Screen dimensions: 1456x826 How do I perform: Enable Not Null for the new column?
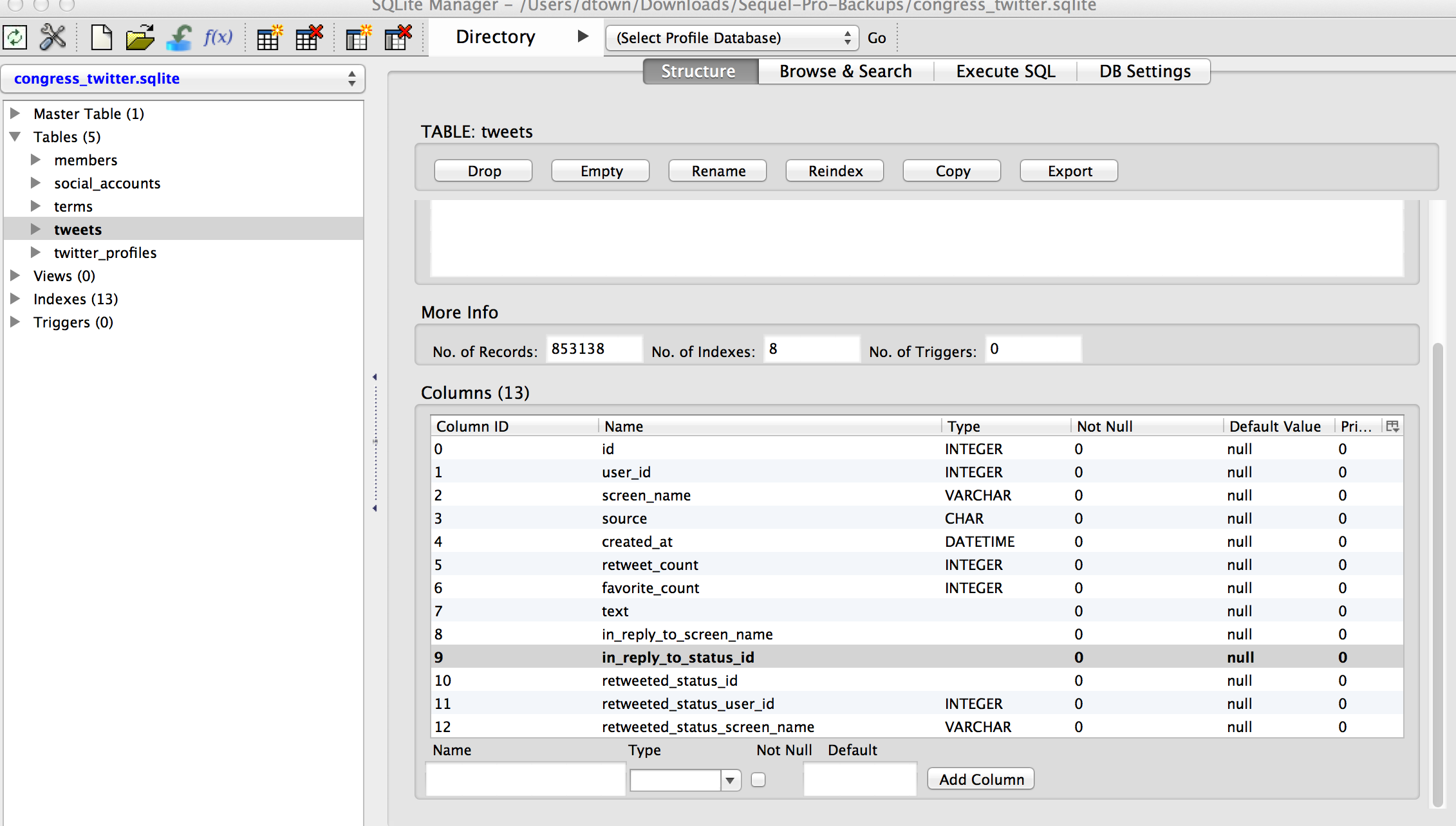758,779
